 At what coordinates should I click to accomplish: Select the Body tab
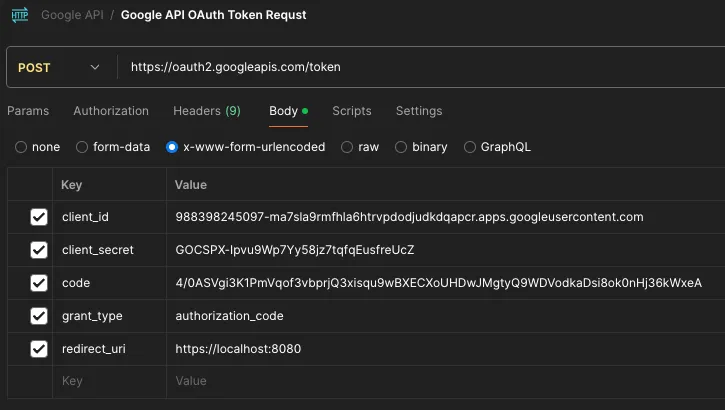pos(289,111)
